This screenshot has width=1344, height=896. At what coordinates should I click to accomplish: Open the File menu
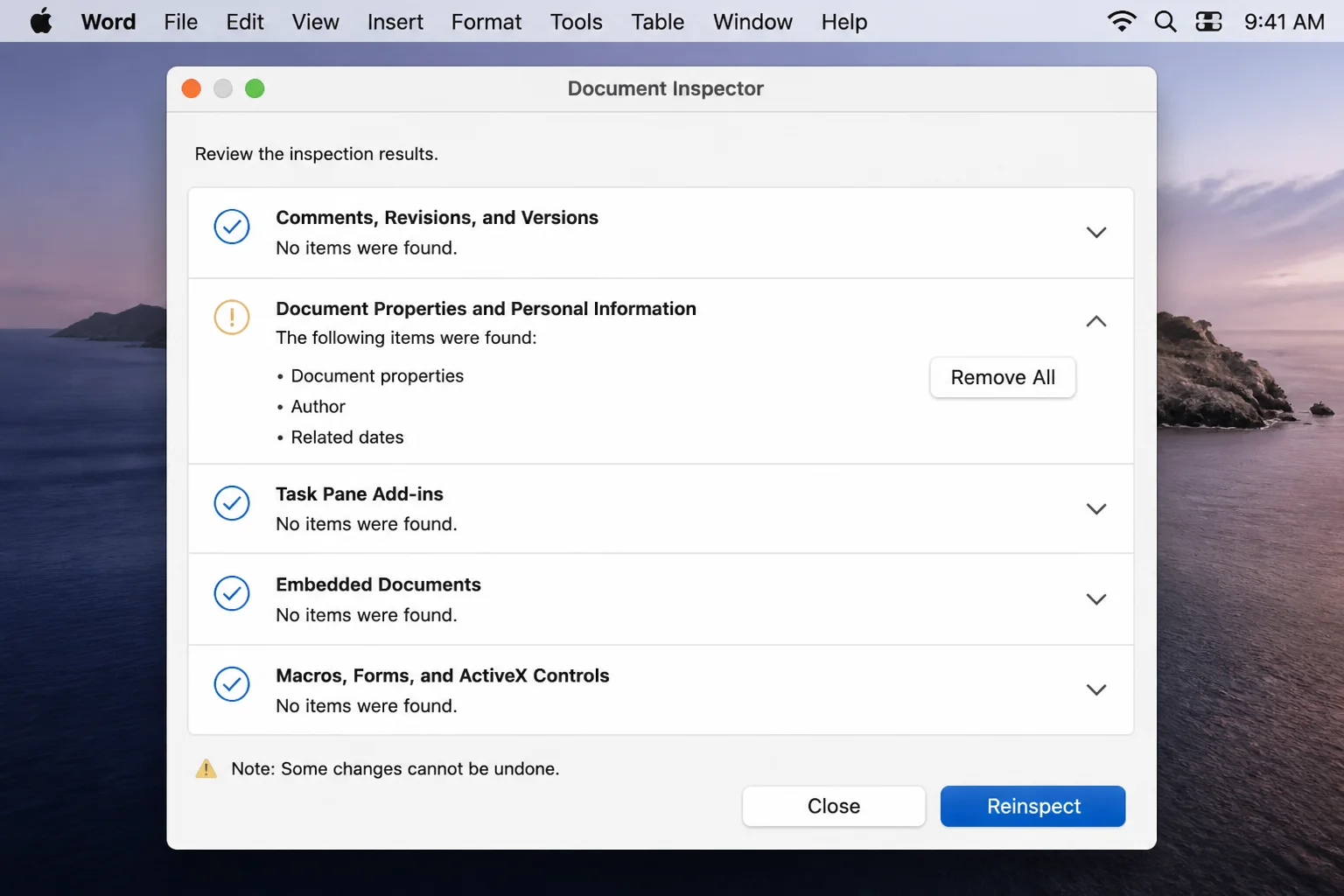click(x=181, y=22)
